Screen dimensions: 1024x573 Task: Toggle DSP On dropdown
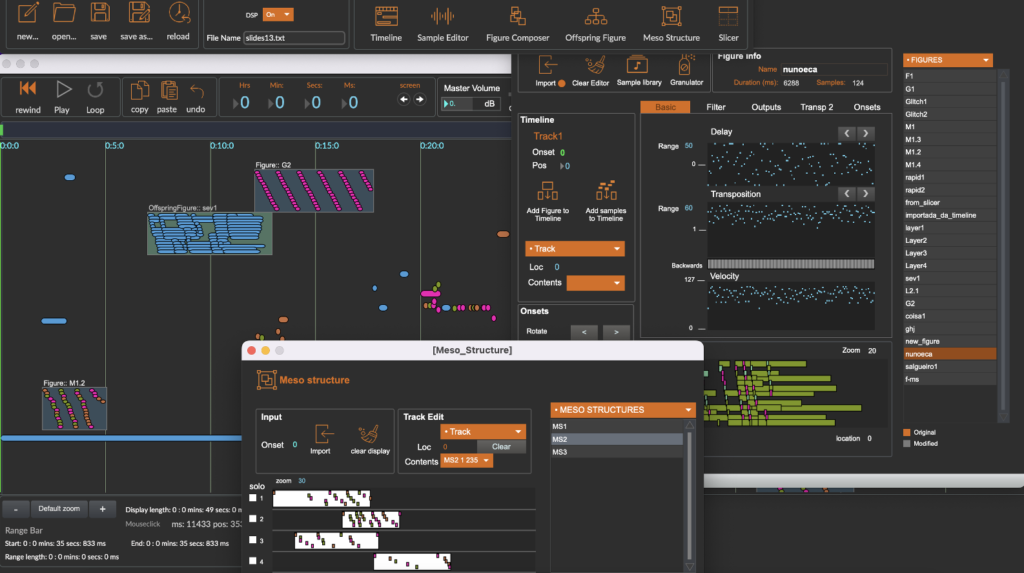coord(278,14)
